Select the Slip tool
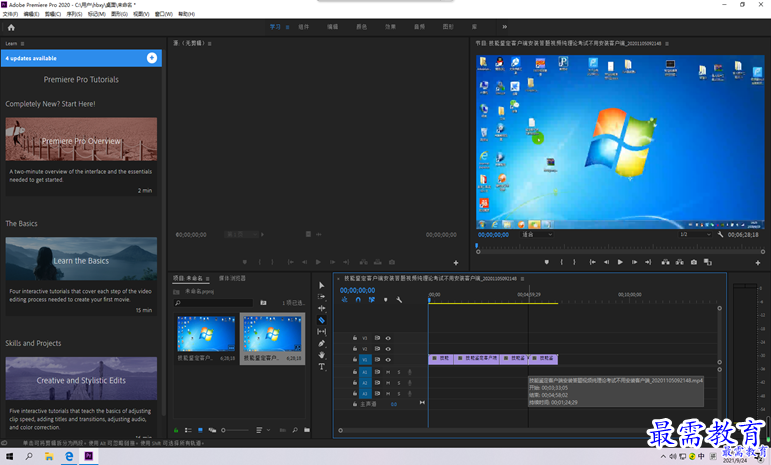The height and width of the screenshot is (465, 771). click(x=322, y=332)
